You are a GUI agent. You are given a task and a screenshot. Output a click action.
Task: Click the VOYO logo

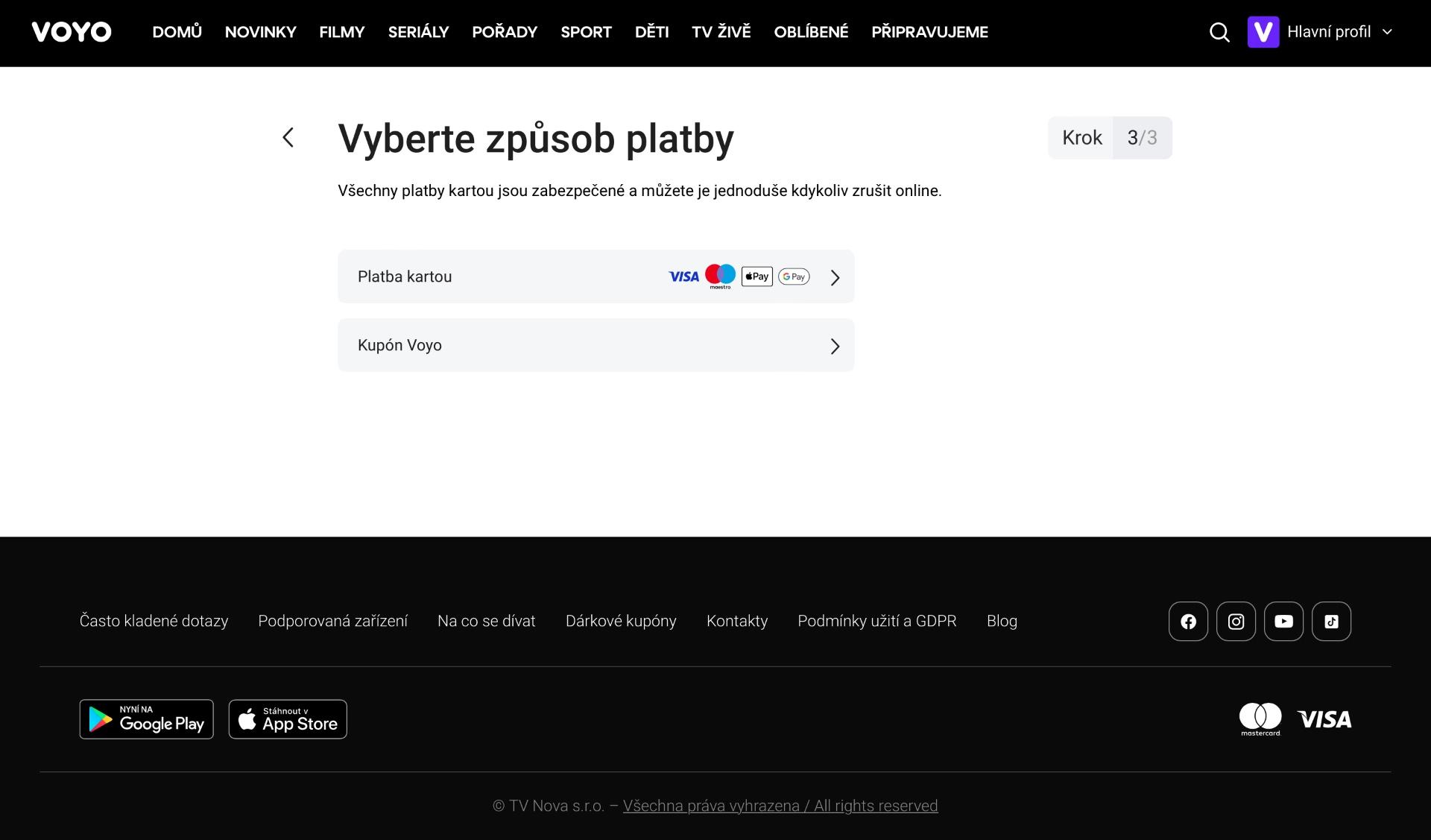pyautogui.click(x=72, y=32)
